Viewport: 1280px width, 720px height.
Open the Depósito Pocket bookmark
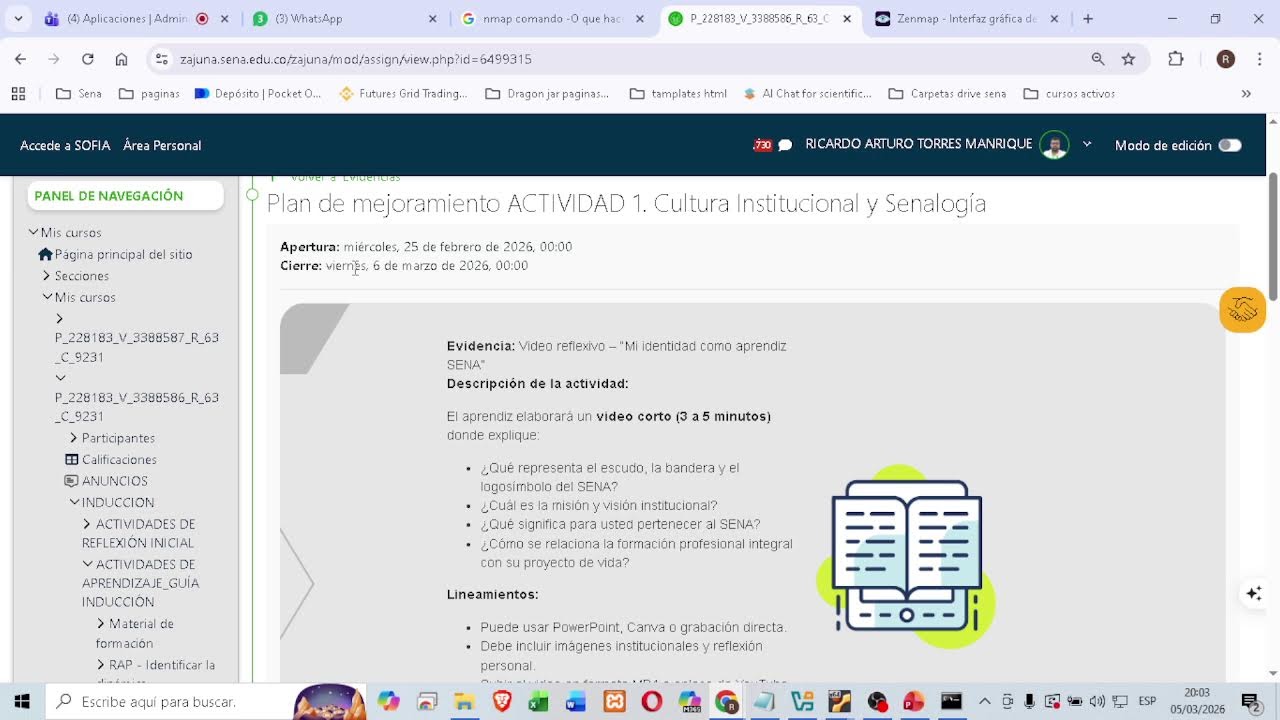click(258, 94)
